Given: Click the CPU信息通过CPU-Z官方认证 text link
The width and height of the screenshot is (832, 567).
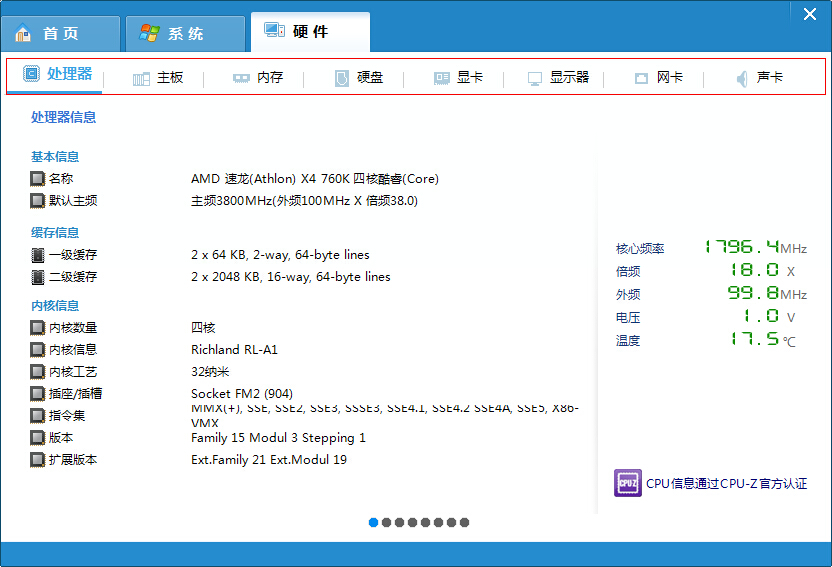Looking at the screenshot, I should pyautogui.click(x=726, y=484).
